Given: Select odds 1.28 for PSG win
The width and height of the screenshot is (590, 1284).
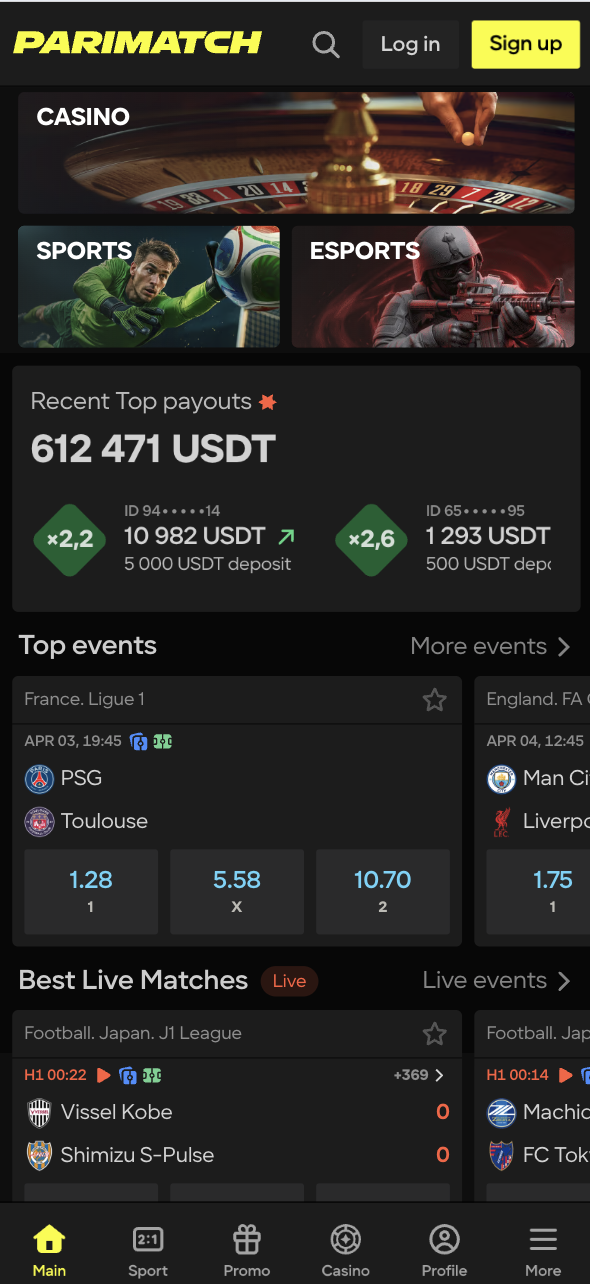Looking at the screenshot, I should pos(91,892).
